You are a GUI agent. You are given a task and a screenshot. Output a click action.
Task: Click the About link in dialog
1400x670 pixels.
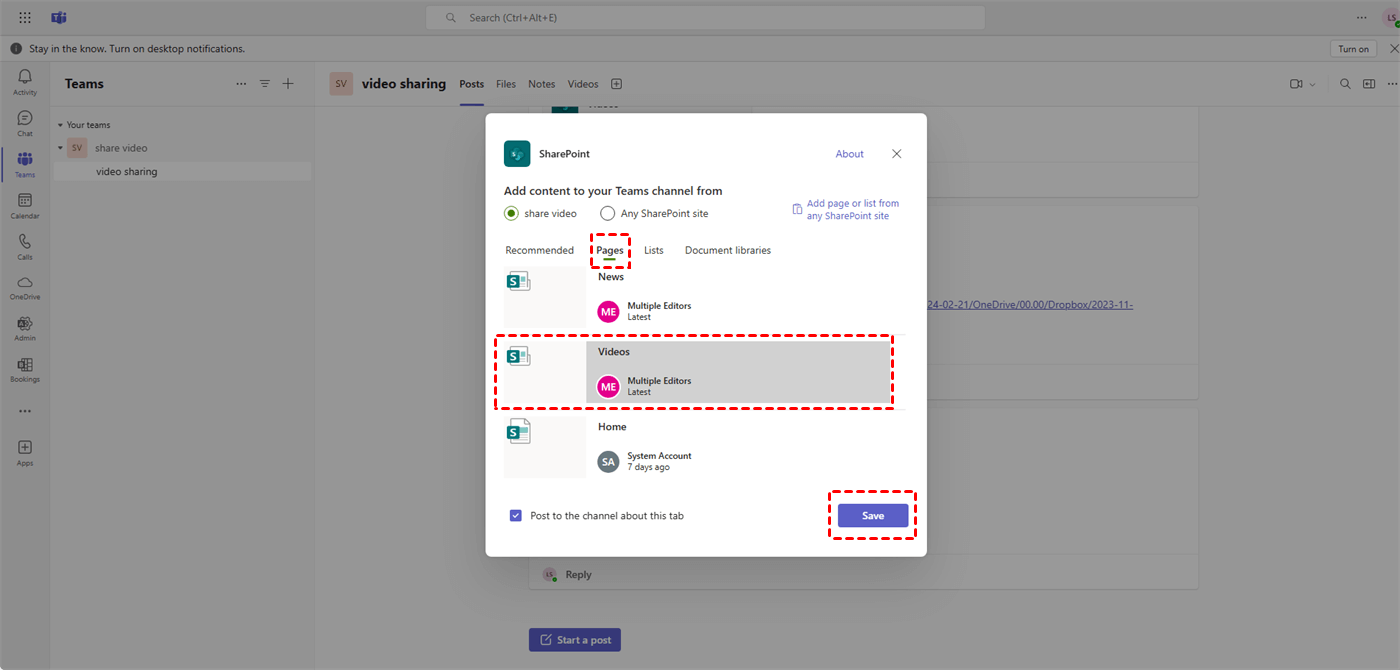(x=850, y=154)
